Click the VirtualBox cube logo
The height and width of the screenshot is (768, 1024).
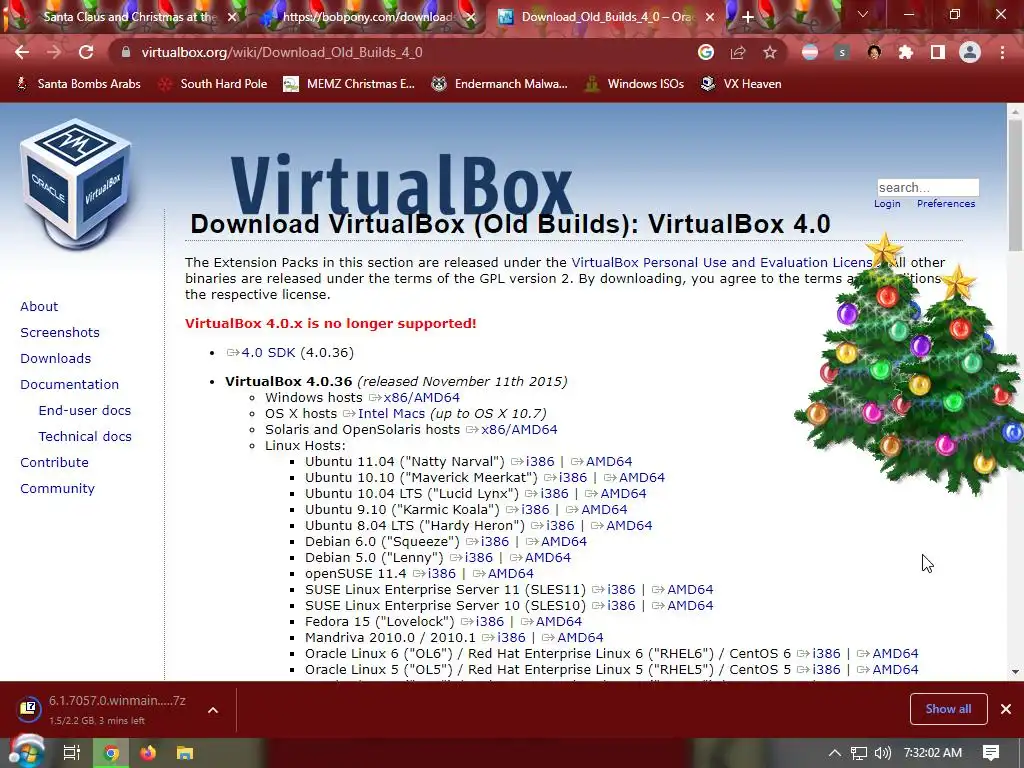[x=77, y=183]
